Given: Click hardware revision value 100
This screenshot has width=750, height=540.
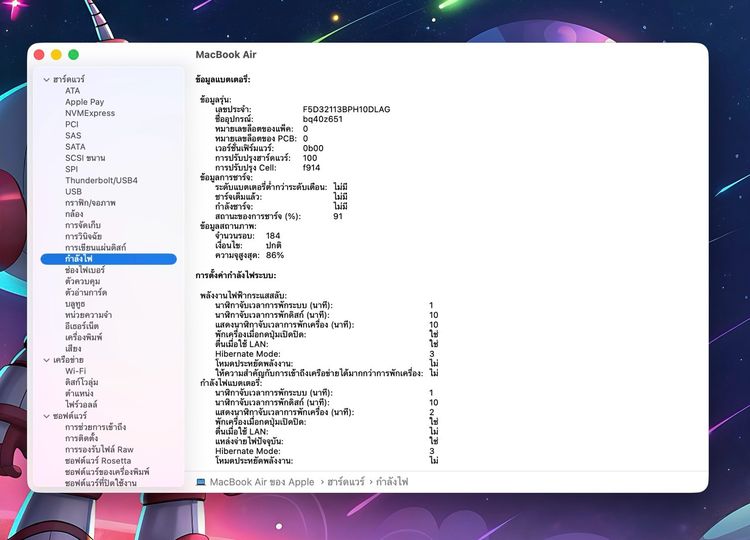Looking at the screenshot, I should point(309,158).
